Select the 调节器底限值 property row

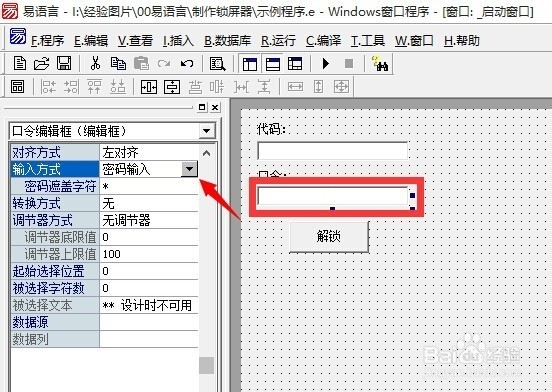coord(105,238)
